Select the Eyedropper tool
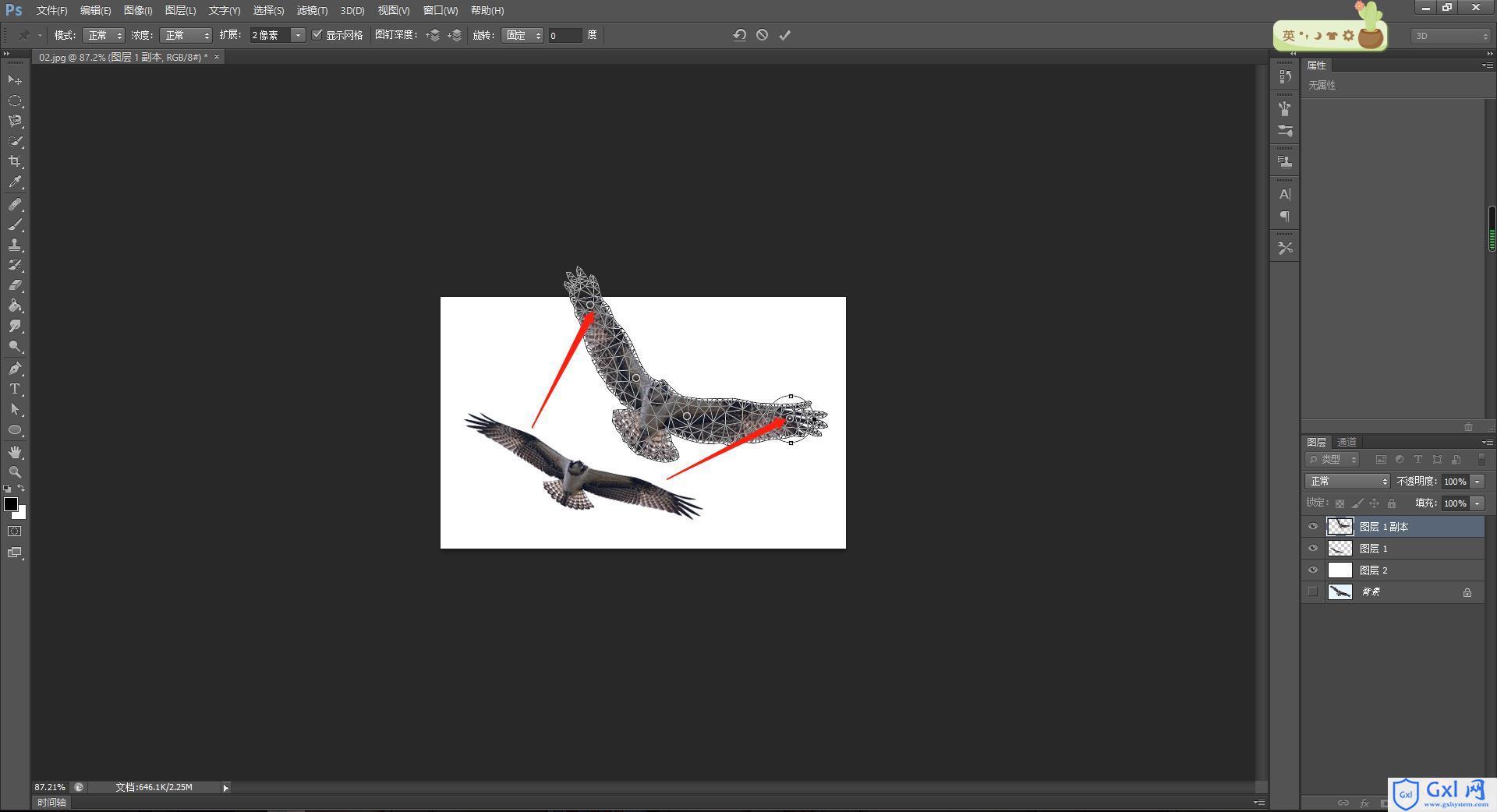This screenshot has height=812, width=1497. pos(15,182)
